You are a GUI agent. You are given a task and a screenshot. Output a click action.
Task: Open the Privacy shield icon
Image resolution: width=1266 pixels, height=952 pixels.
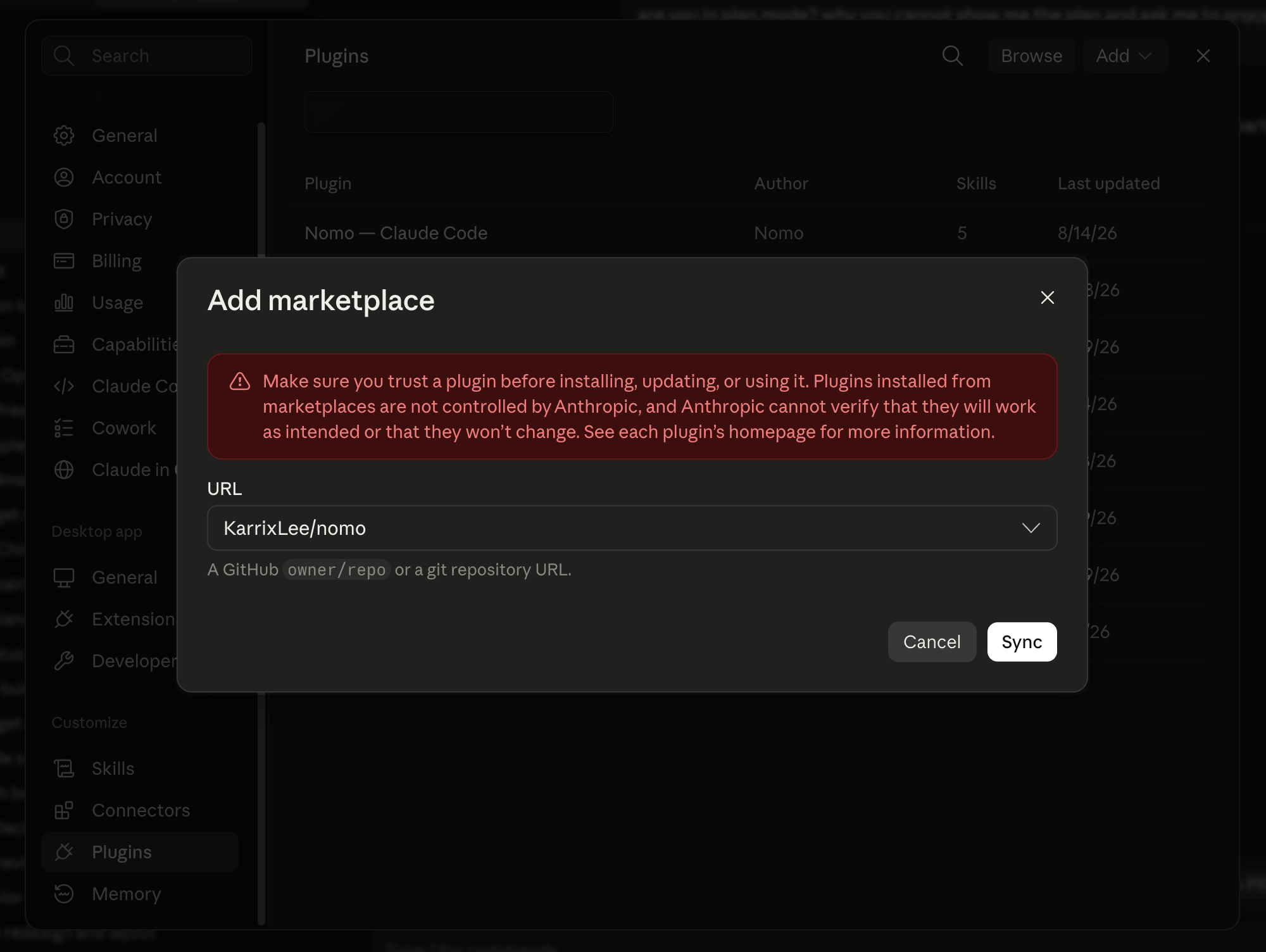tap(64, 219)
